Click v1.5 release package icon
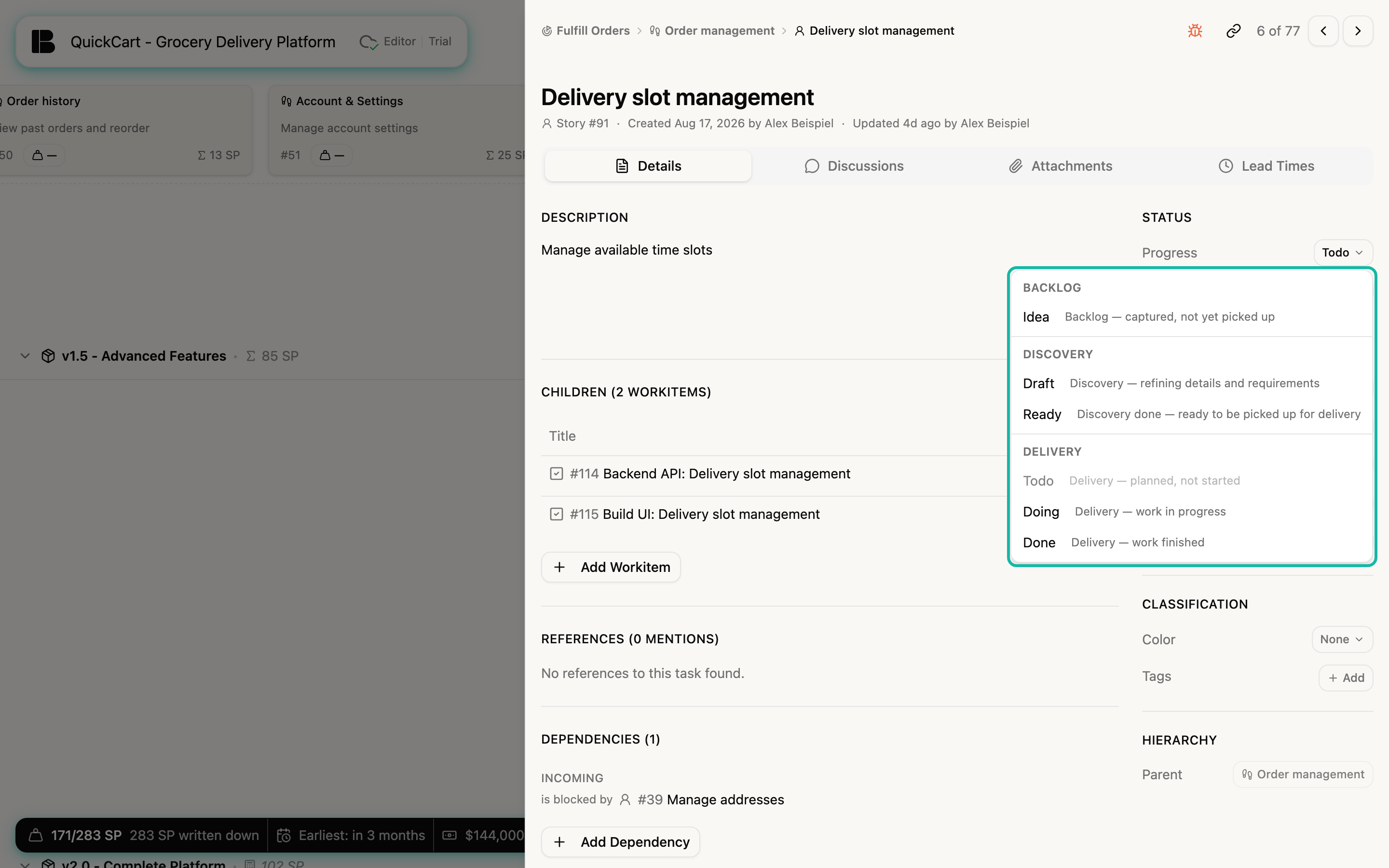 [x=48, y=356]
